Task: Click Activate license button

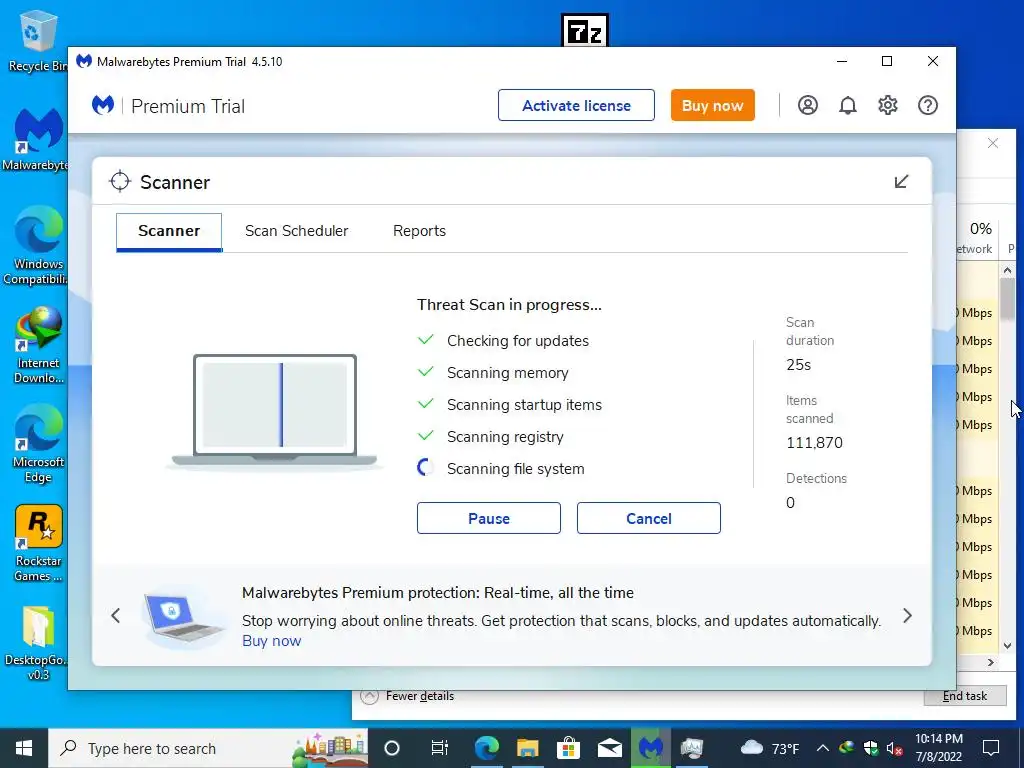Action: click(x=576, y=105)
